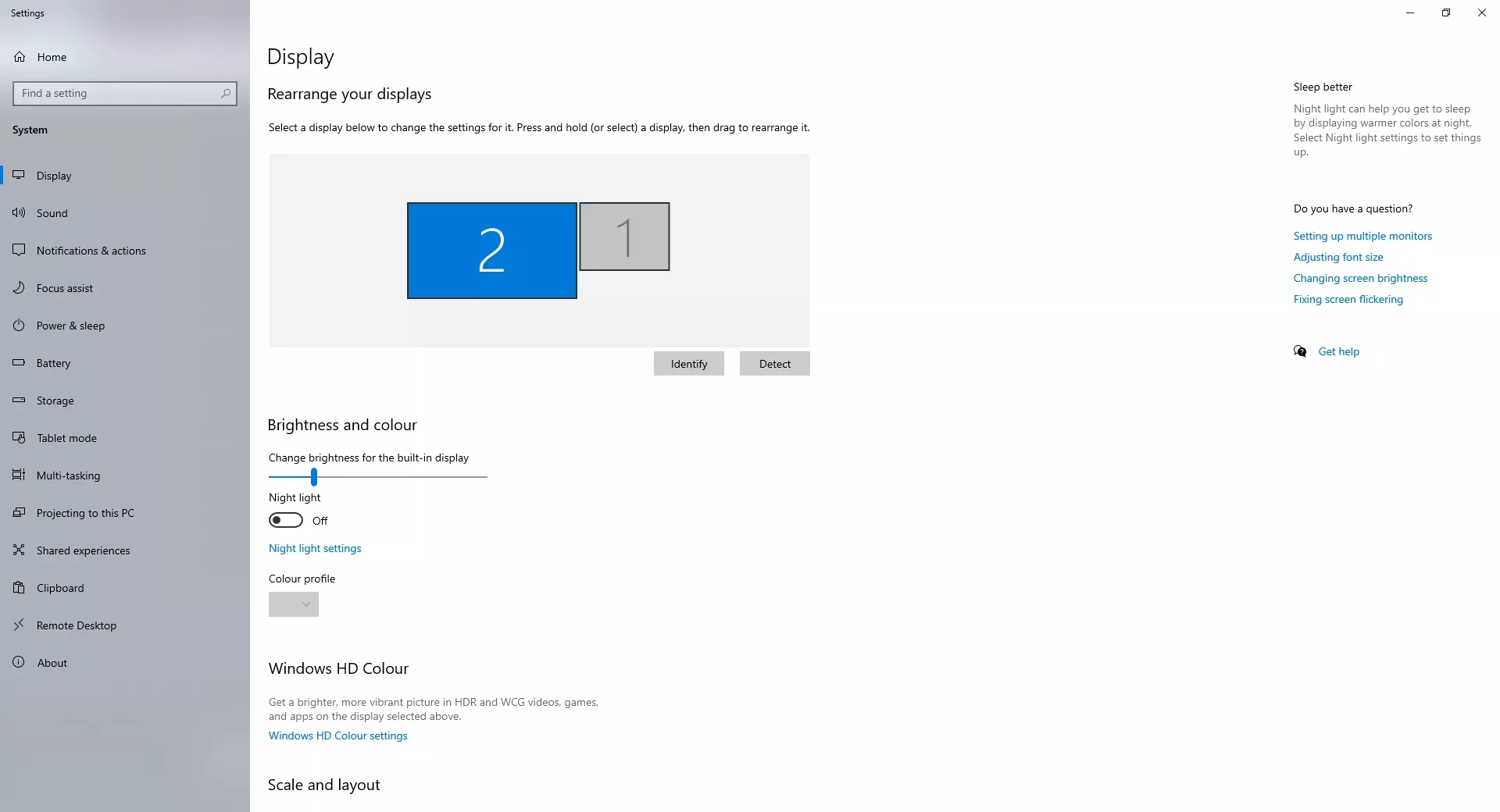Open Changing screen brightness help link

1360,278
